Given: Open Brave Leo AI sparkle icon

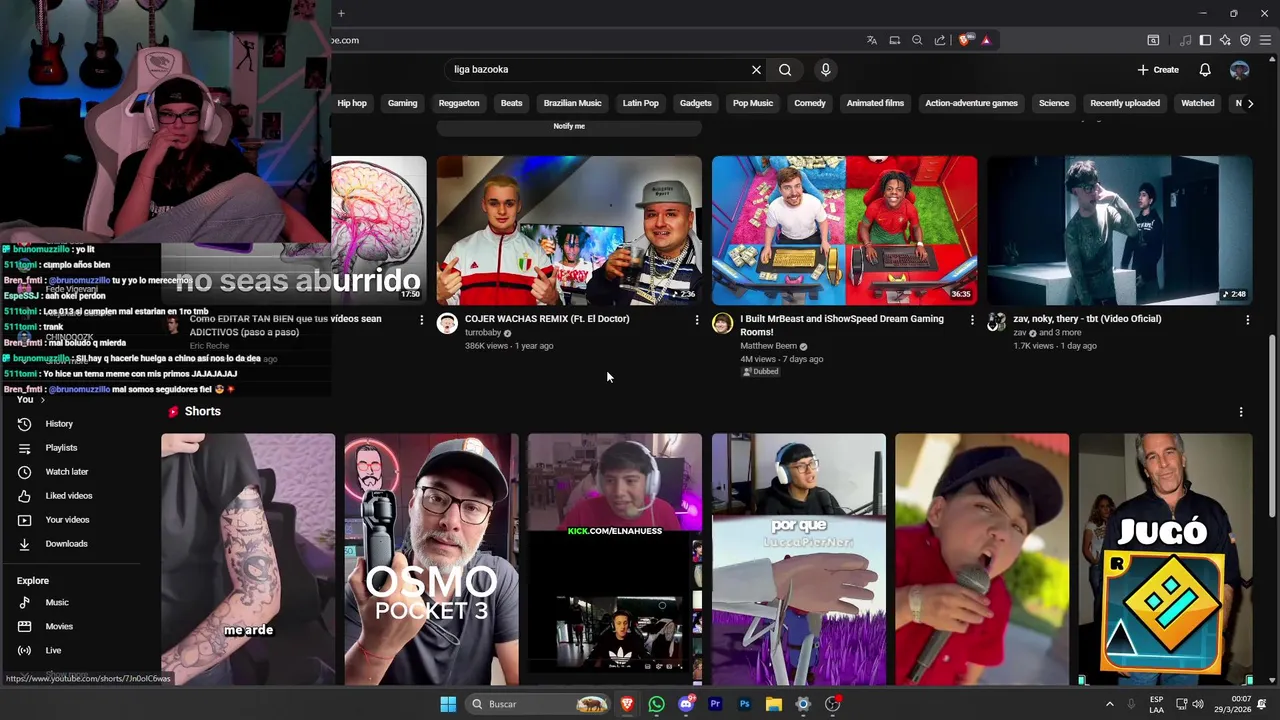Looking at the screenshot, I should 1225,40.
